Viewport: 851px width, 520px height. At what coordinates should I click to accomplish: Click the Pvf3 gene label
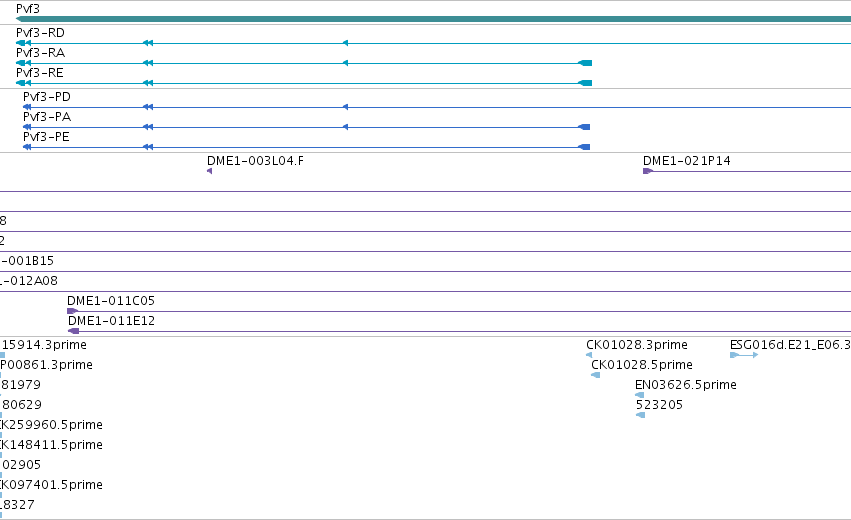click(28, 9)
